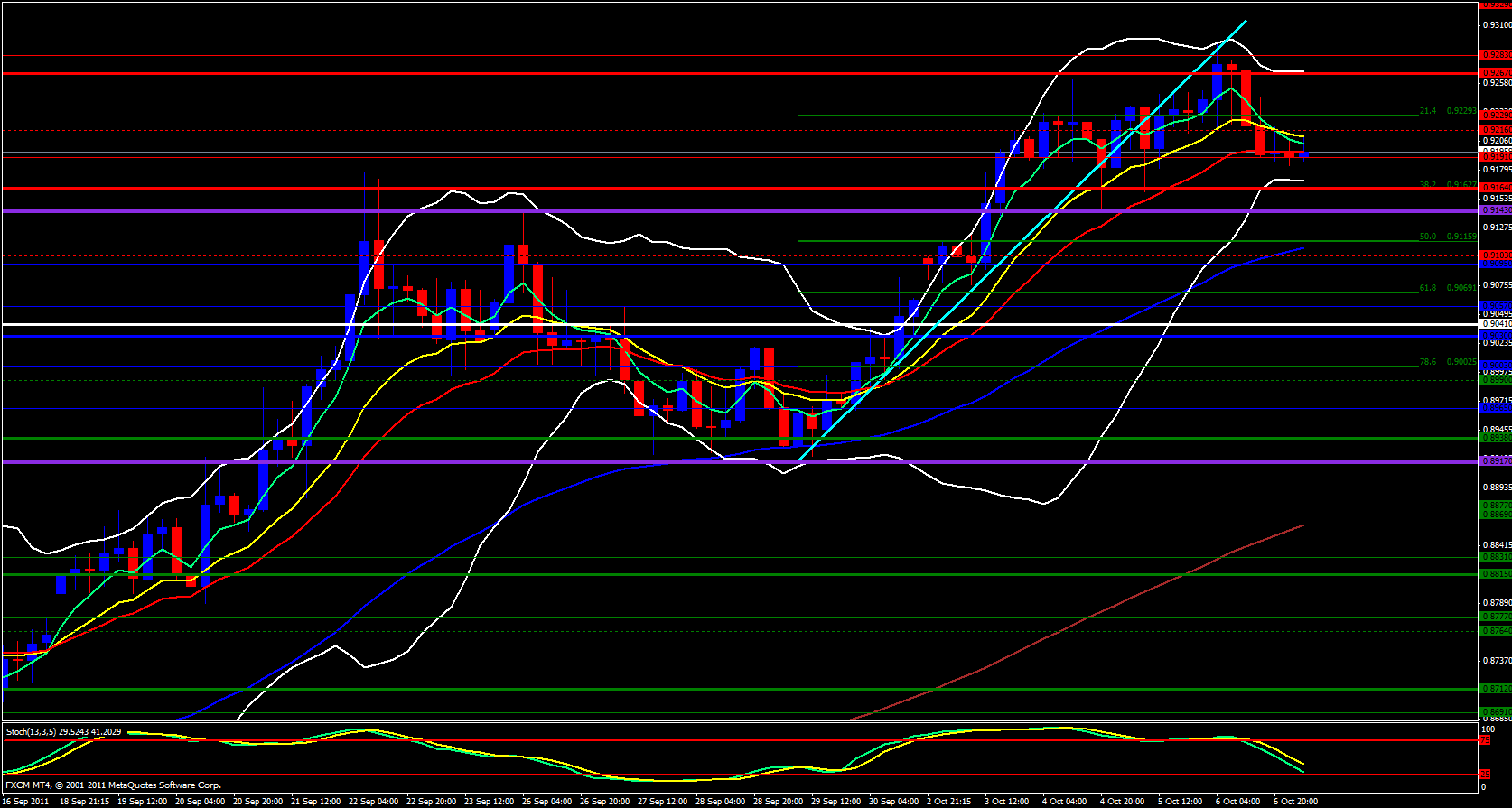Viewport: 1512px width, 808px height.
Task: Click the 0.89380 green support price tag
Action: click(x=1496, y=438)
